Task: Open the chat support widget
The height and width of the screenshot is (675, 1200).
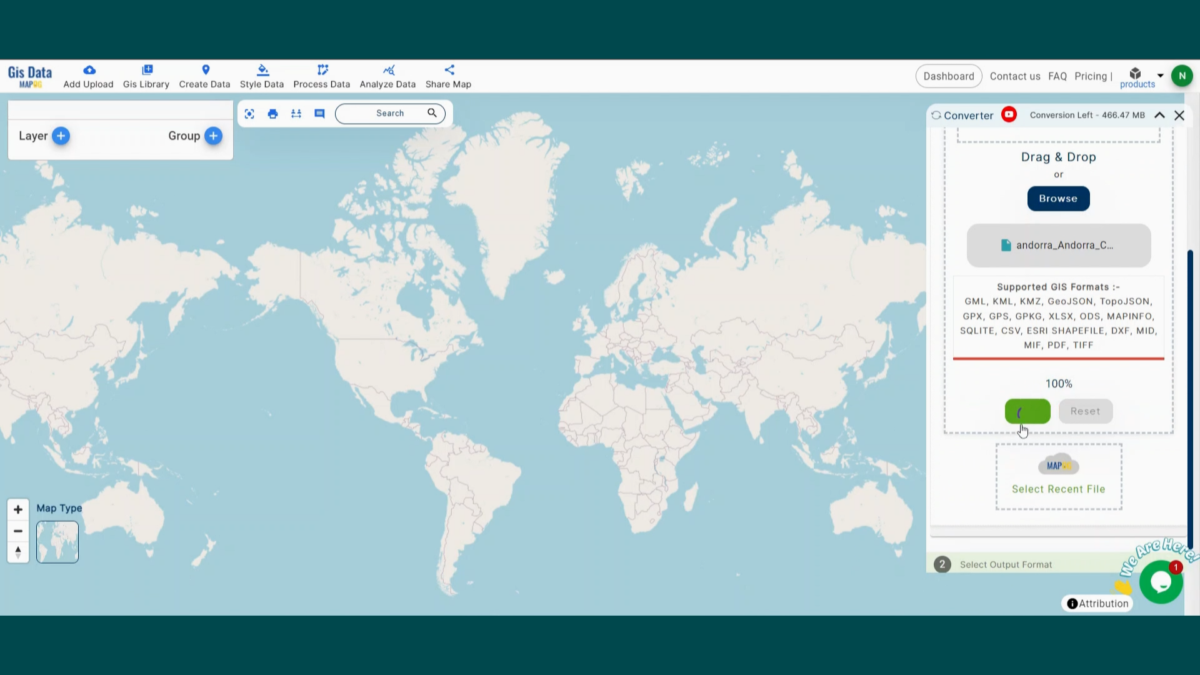Action: coord(1160,581)
